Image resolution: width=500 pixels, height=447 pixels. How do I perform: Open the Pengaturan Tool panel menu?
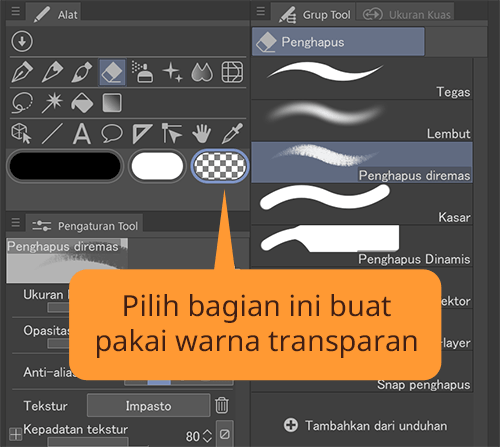15,222
